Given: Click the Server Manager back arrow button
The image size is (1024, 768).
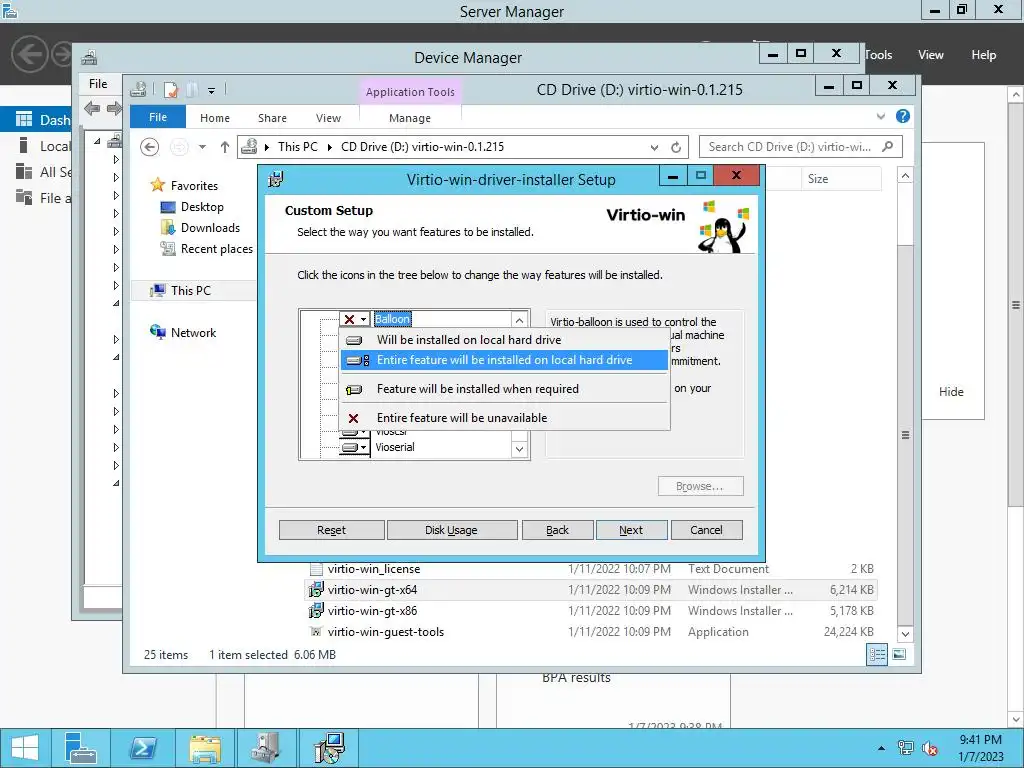Looking at the screenshot, I should tap(29, 54).
